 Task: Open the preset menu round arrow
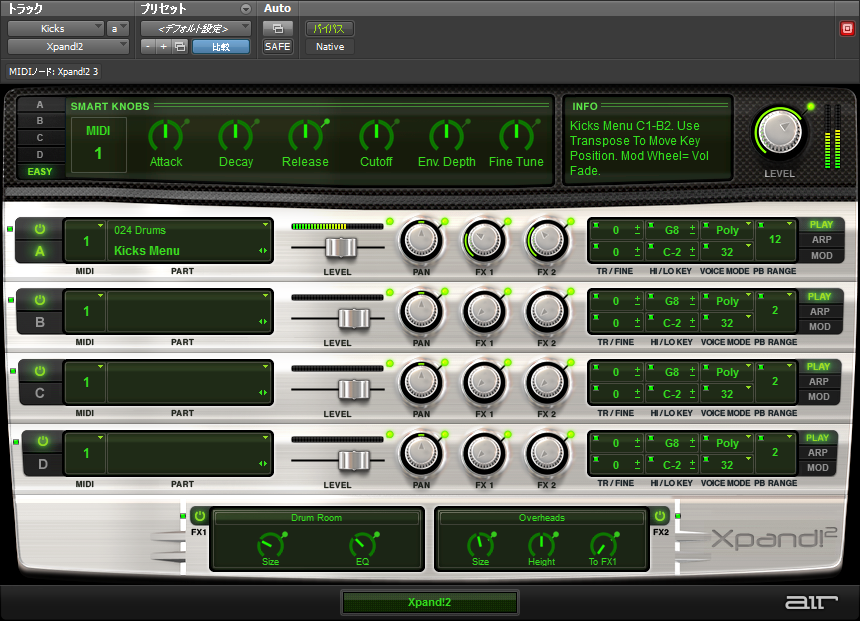pyautogui.click(x=246, y=9)
